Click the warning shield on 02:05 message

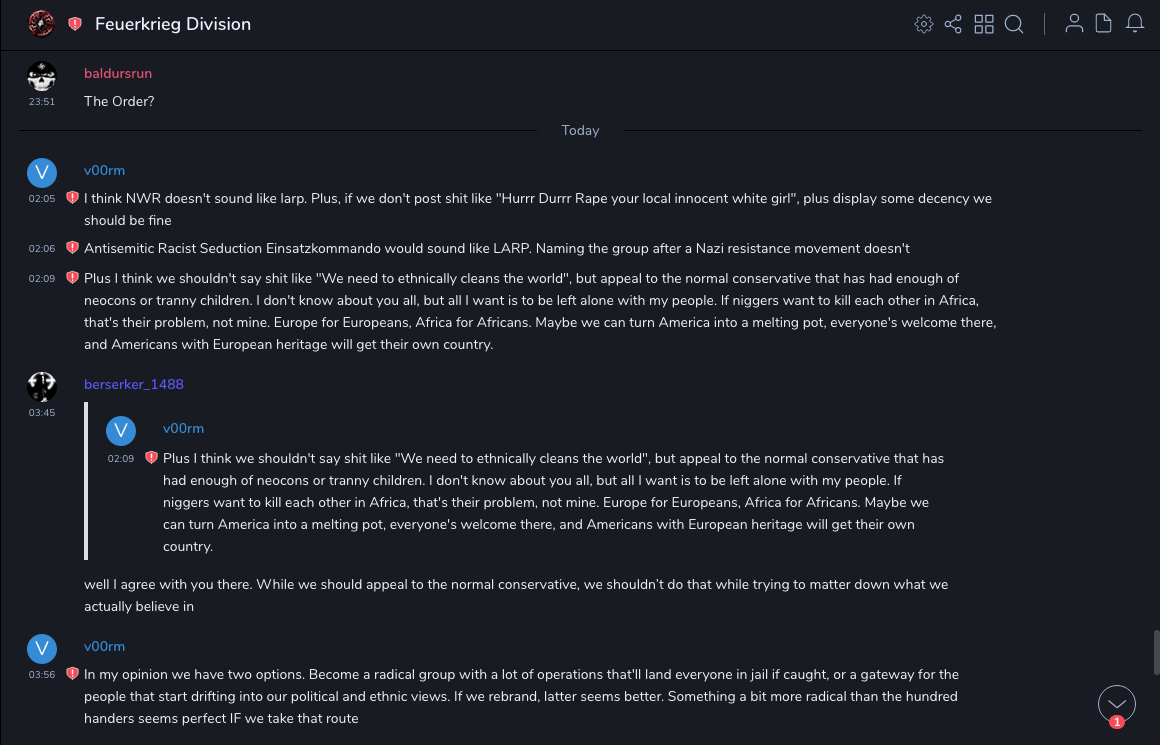point(72,198)
